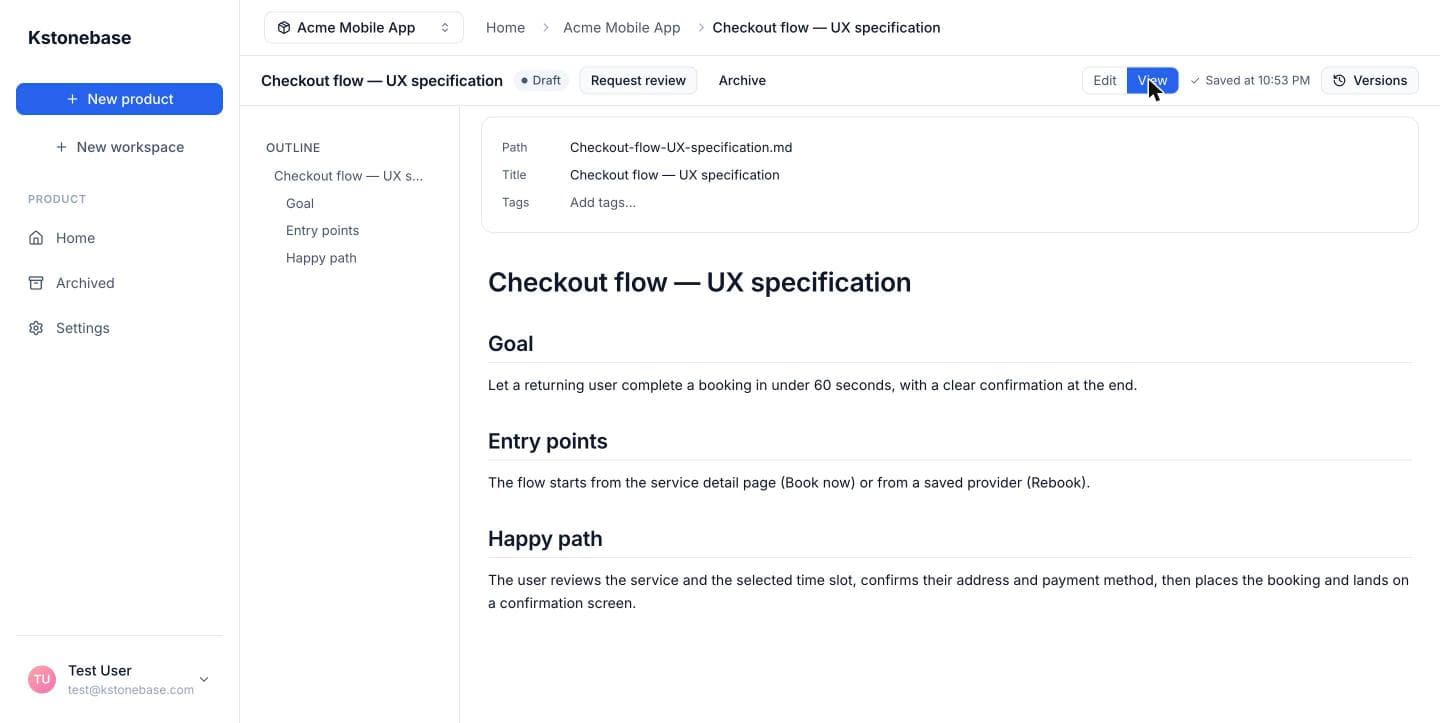Go to Home in the breadcrumb

click(x=505, y=28)
